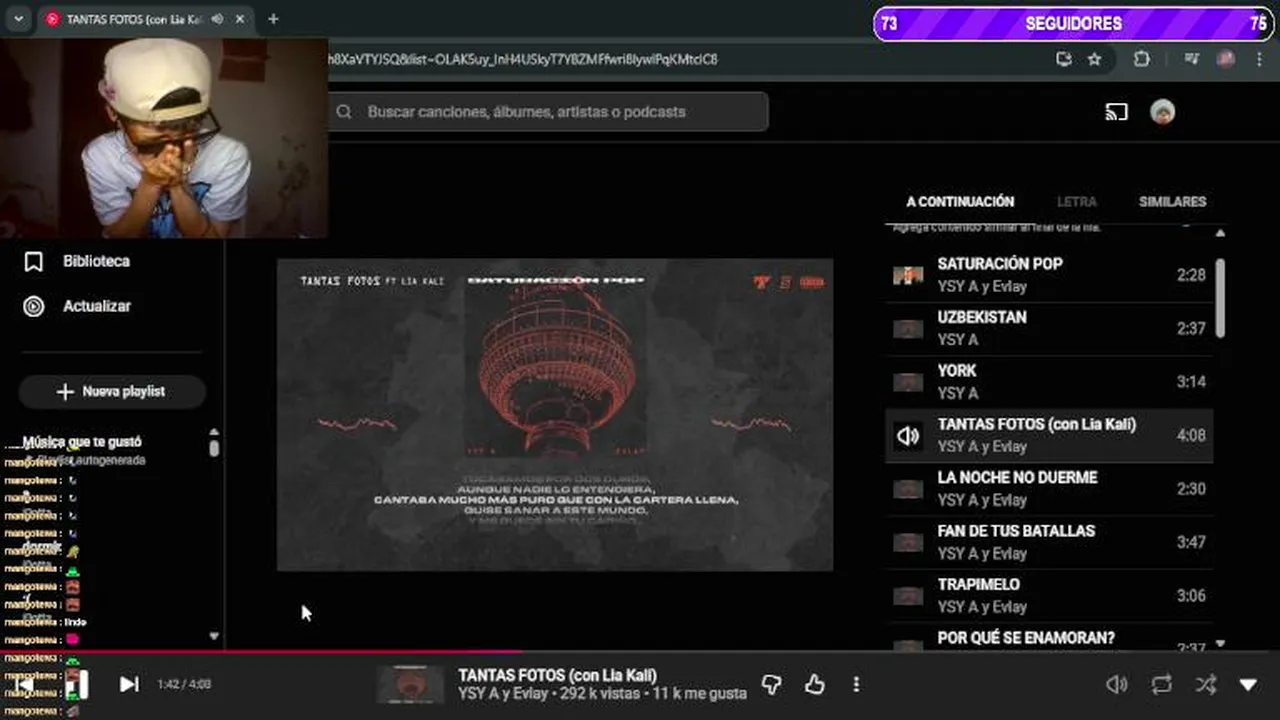Open the browser extensions puzzle icon

click(1141, 59)
